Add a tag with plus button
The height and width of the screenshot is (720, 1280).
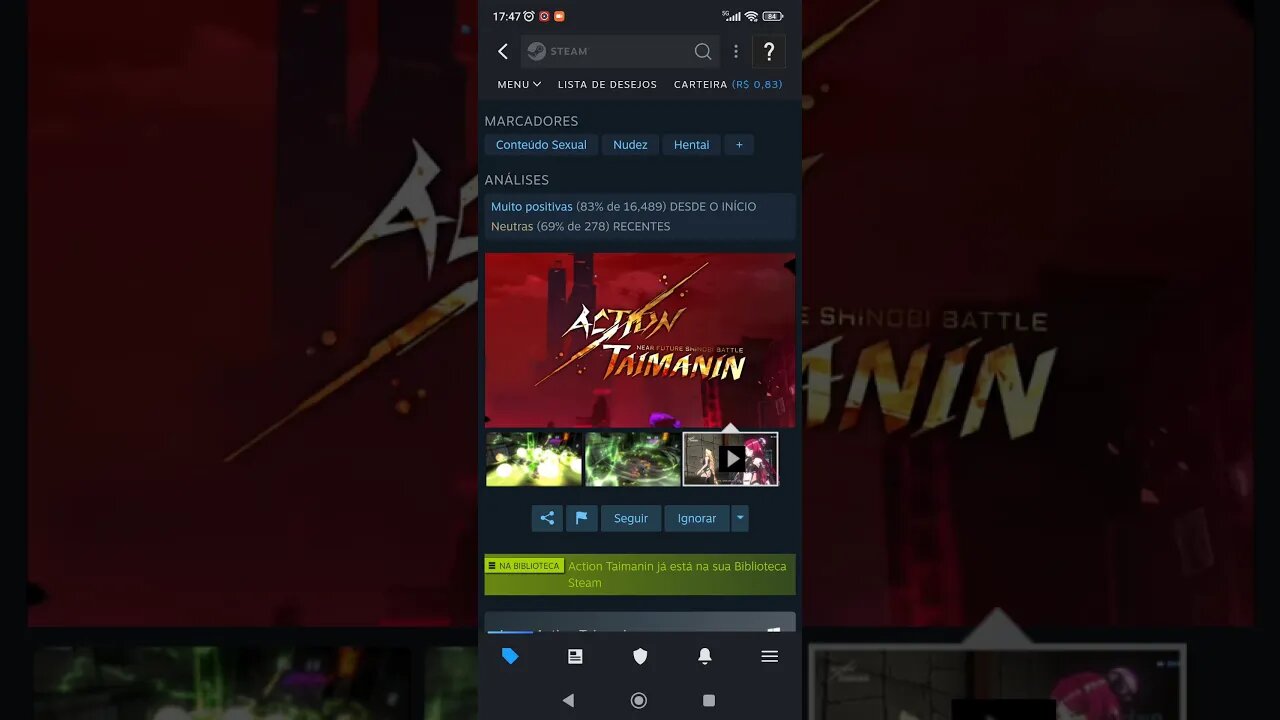[739, 145]
